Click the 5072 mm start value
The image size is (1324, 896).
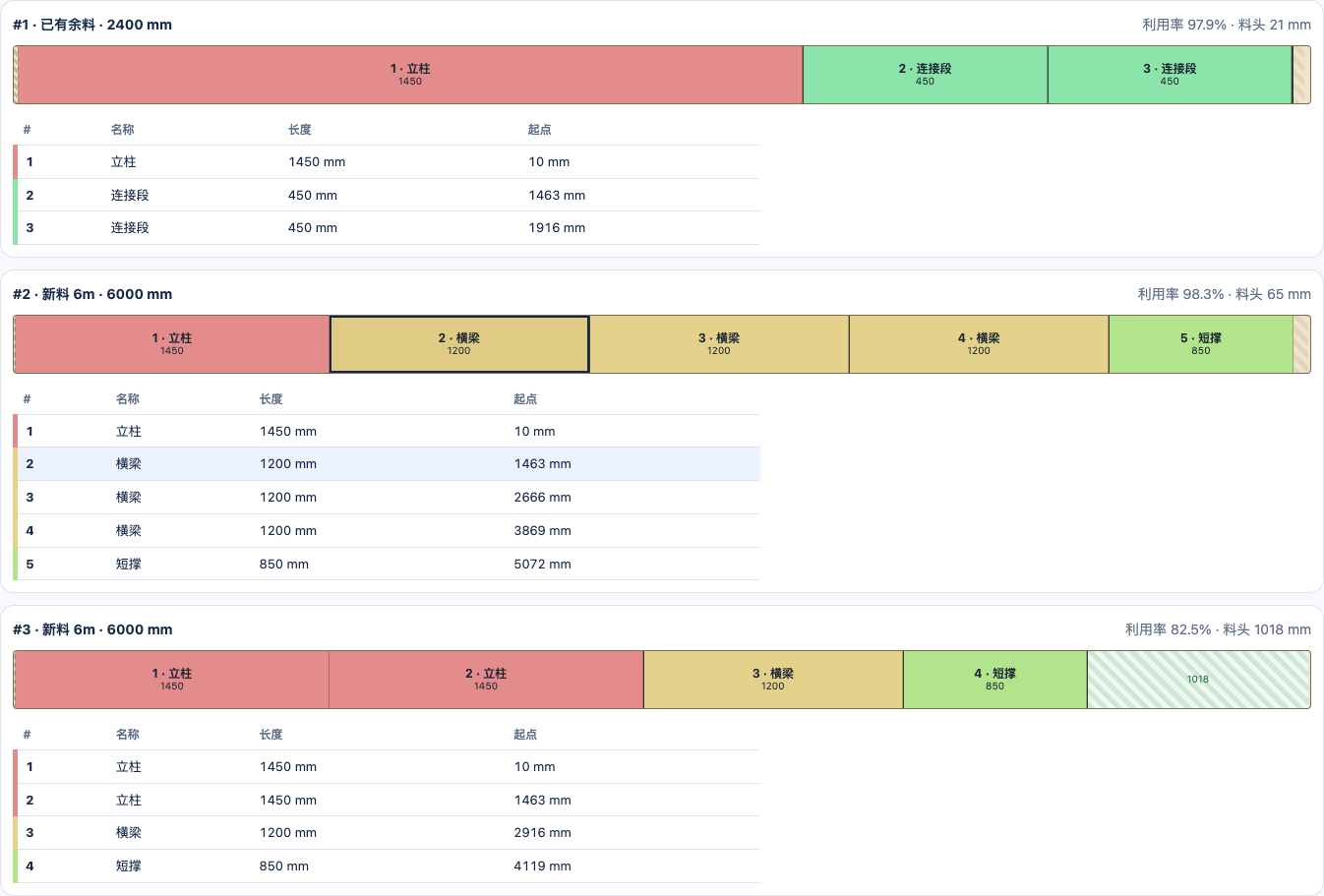(x=542, y=564)
